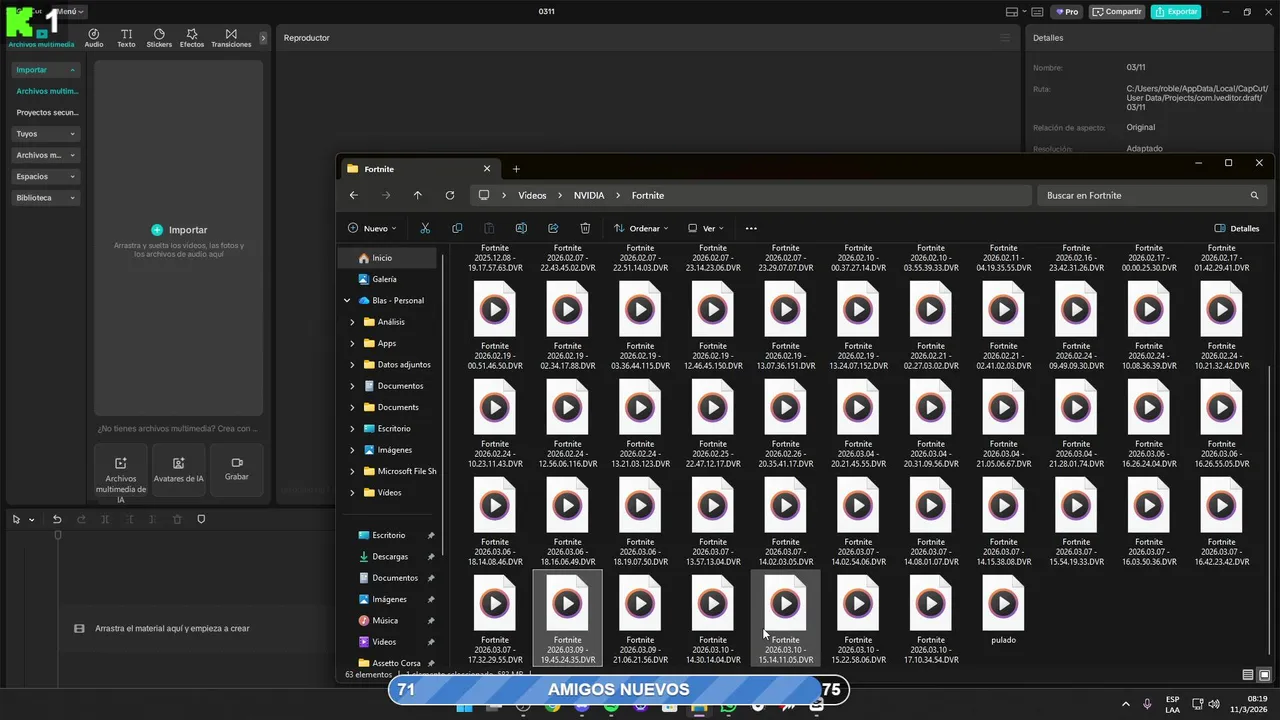
Task: Open the Transiciones tab in CapCut
Action: (231, 38)
